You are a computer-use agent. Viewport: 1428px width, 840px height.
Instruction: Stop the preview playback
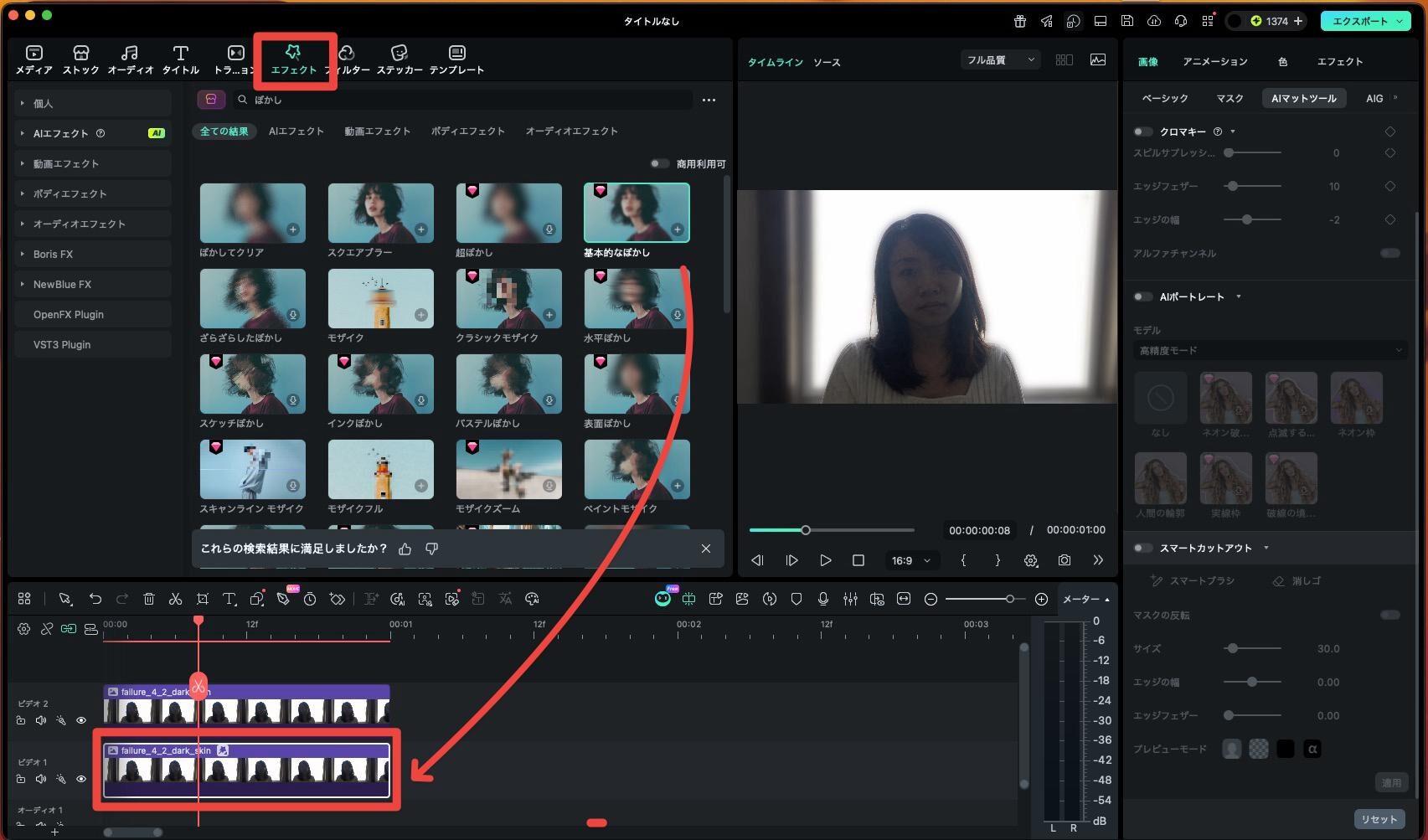[858, 560]
